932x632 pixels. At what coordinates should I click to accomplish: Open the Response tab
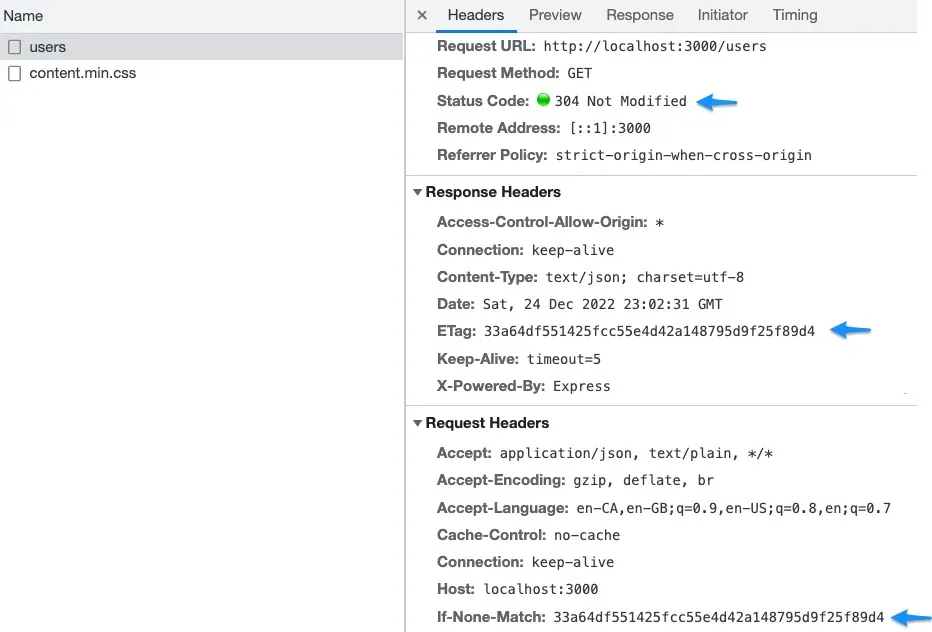(640, 15)
